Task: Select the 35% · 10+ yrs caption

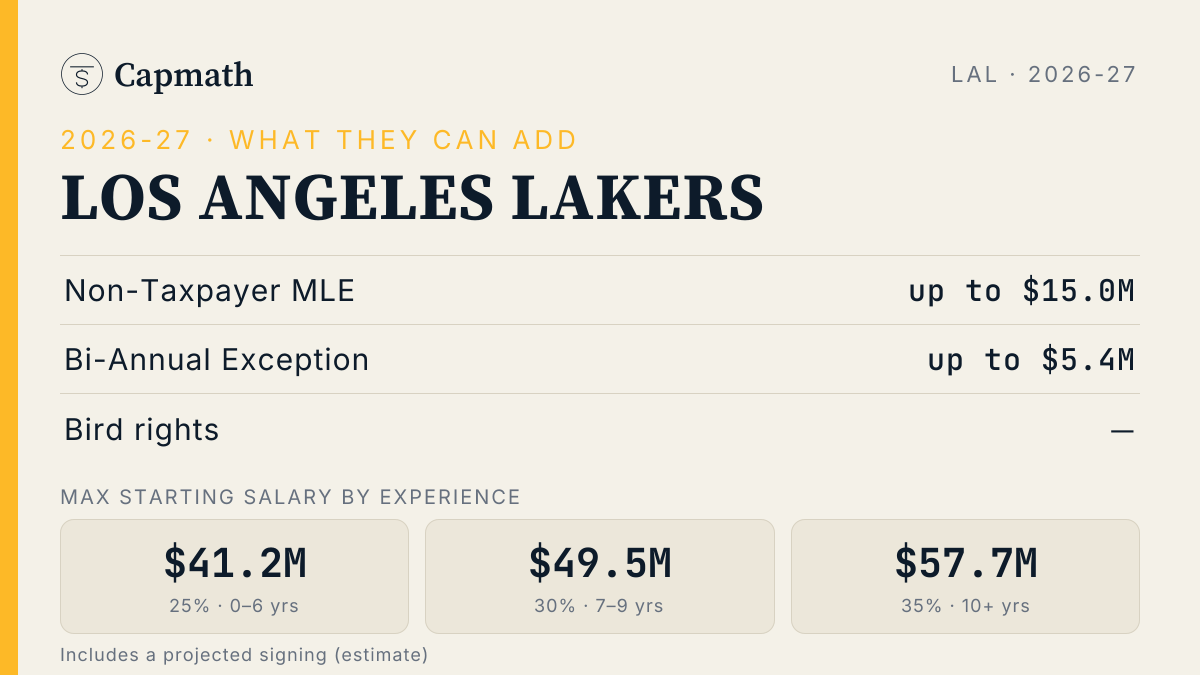Action: [x=966, y=606]
